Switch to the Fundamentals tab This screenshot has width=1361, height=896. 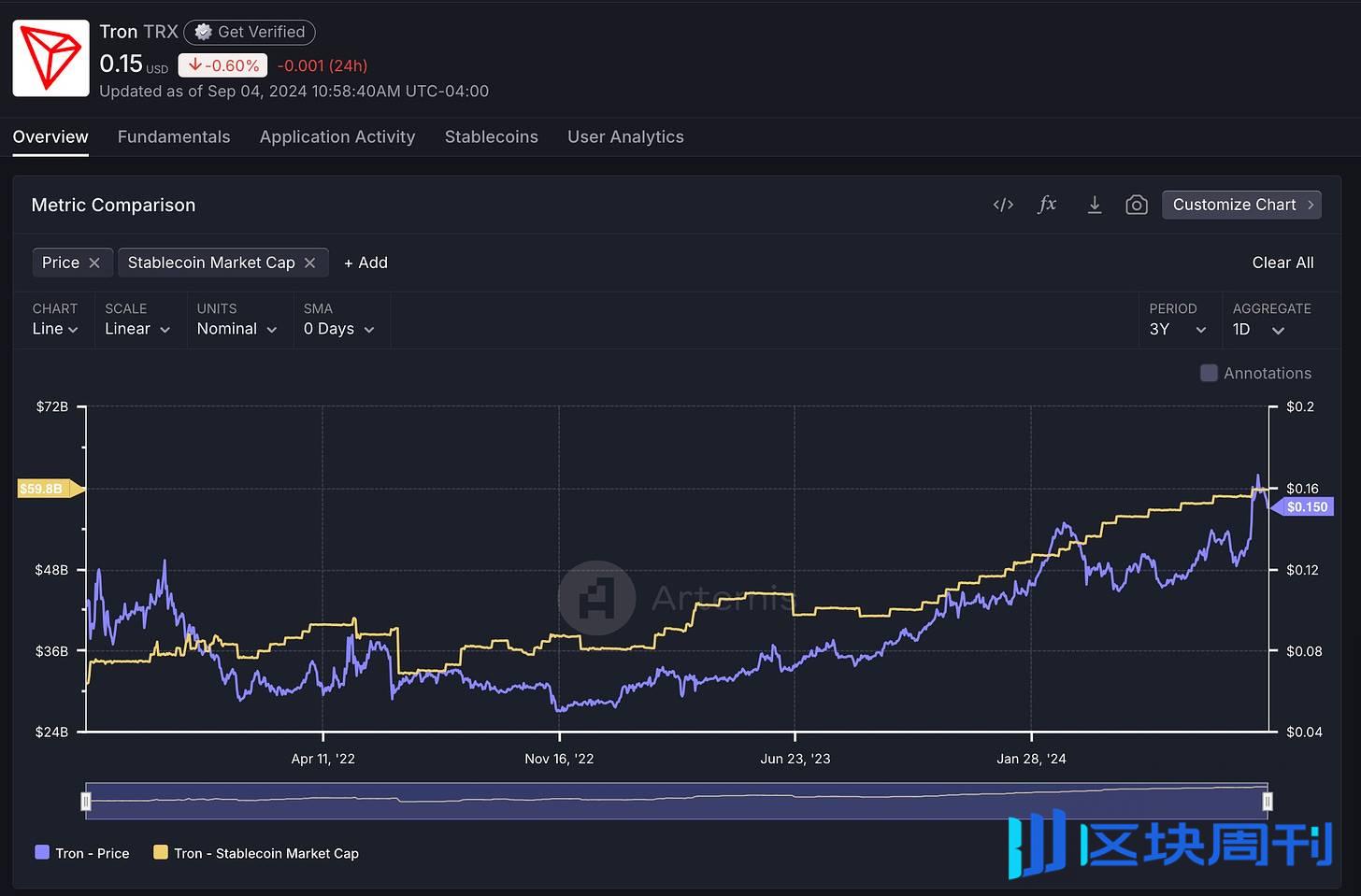tap(174, 136)
